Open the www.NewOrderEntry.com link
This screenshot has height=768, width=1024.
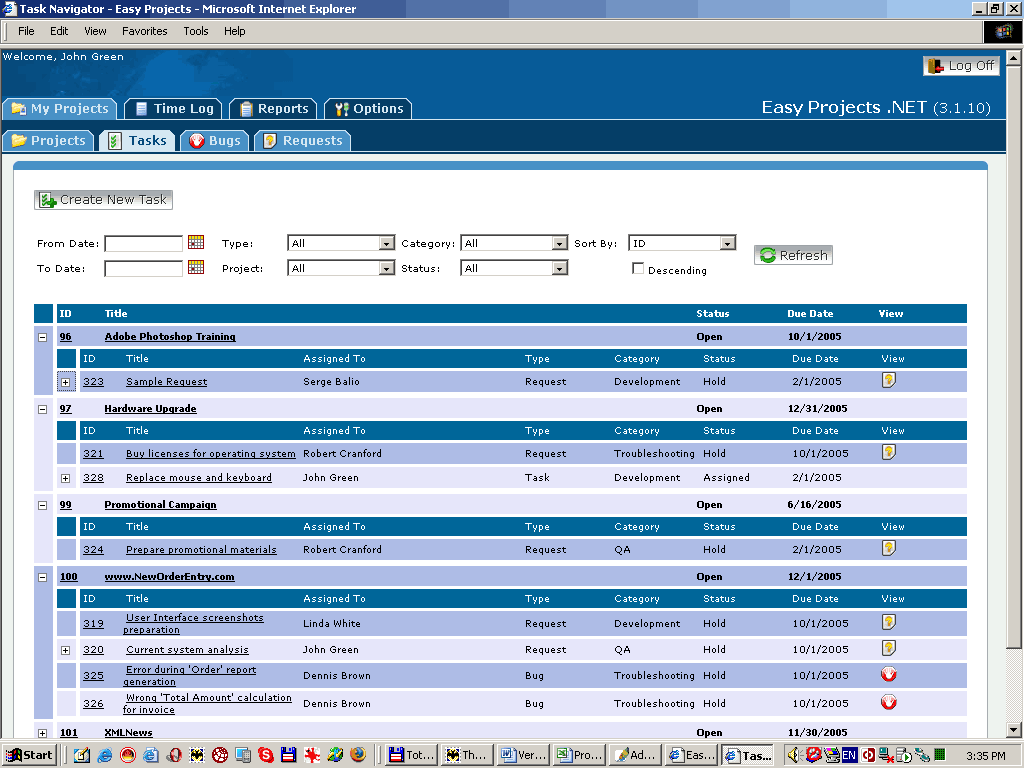169,577
